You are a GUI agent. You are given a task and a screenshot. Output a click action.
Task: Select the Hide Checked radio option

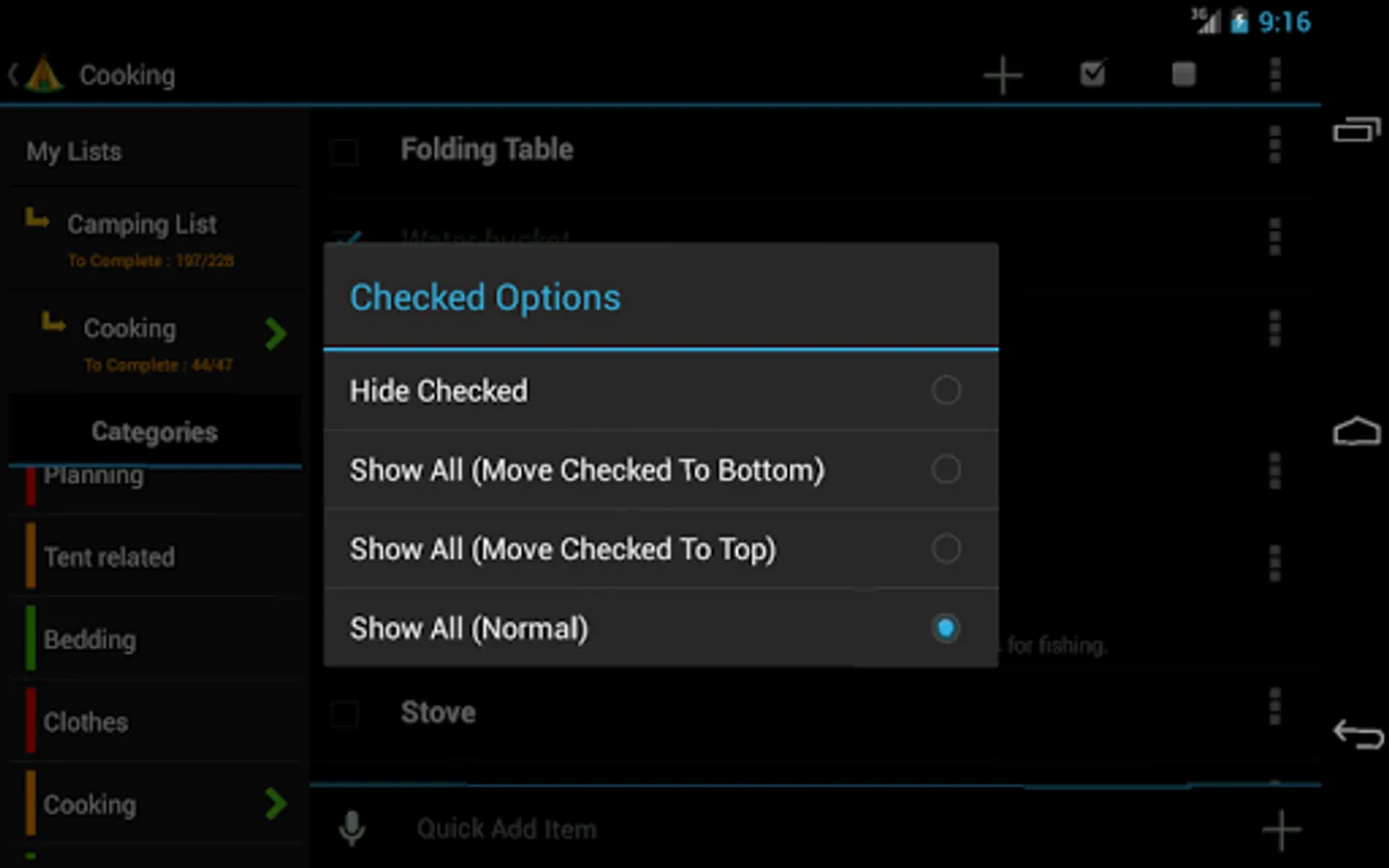click(x=945, y=391)
